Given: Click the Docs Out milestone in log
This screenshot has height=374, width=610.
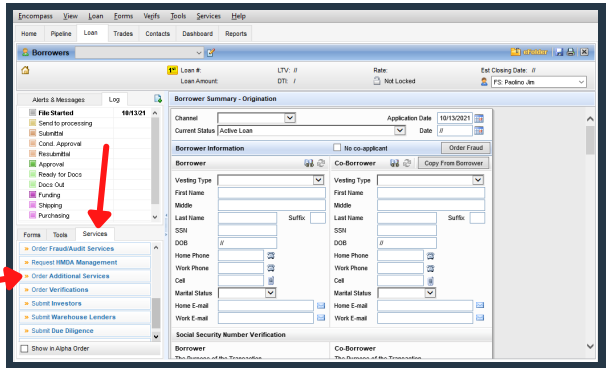Looking at the screenshot, I should (x=51, y=185).
